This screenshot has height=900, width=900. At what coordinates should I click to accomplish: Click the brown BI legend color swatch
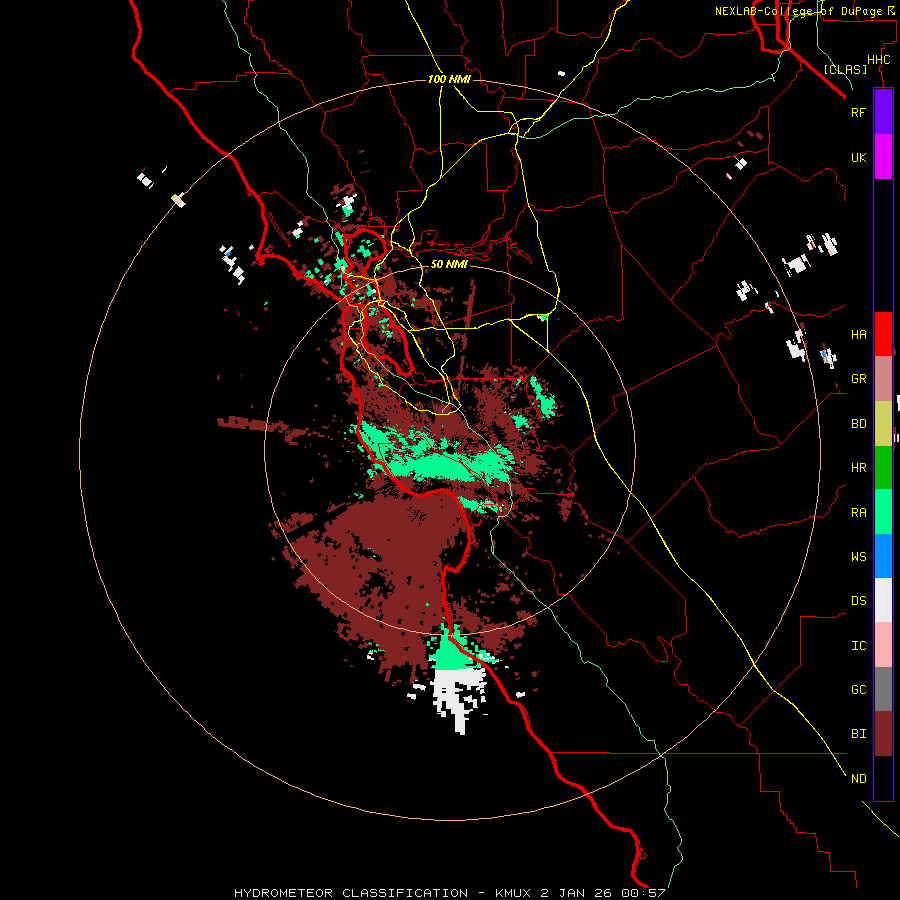click(883, 734)
